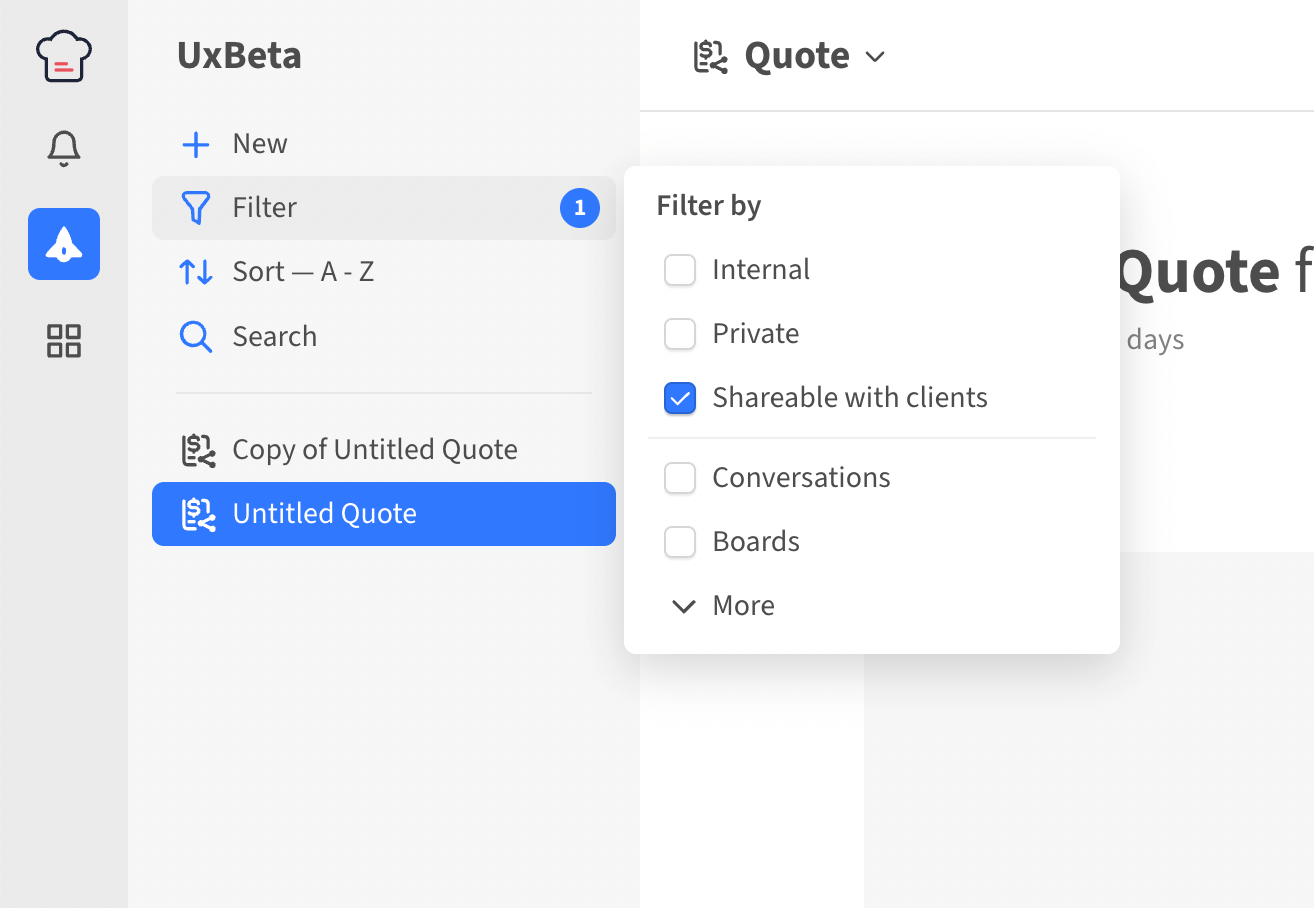1314x908 pixels.
Task: Open notifications bell icon
Action: coord(64,148)
